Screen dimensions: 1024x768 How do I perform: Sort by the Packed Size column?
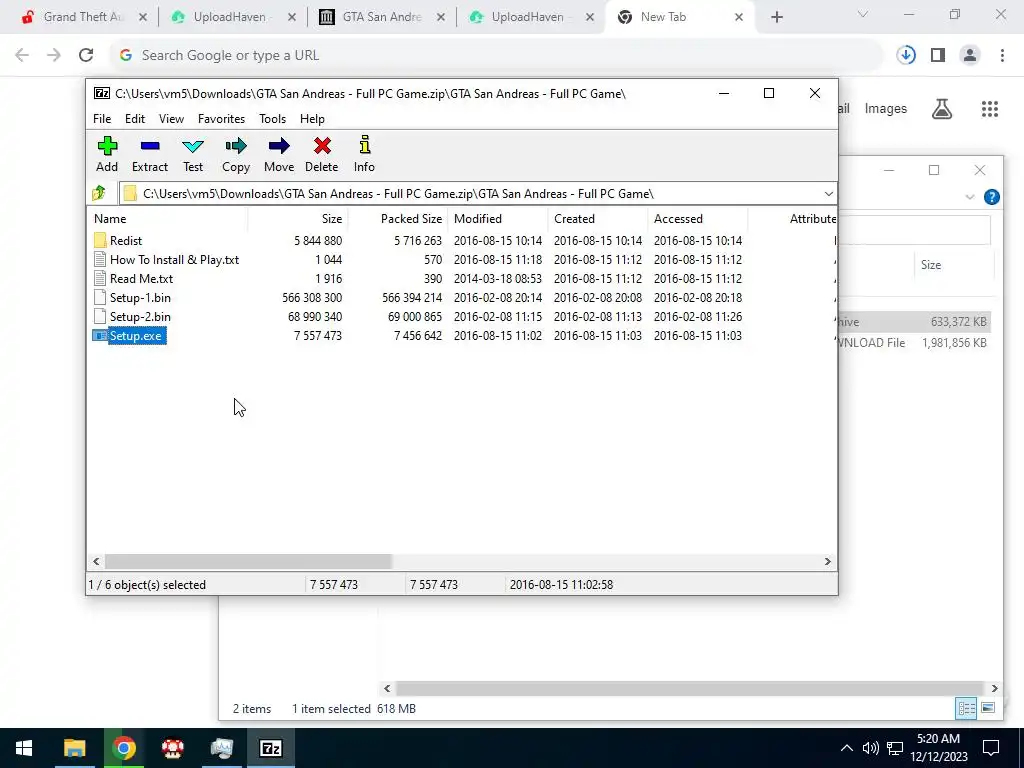coord(397,219)
